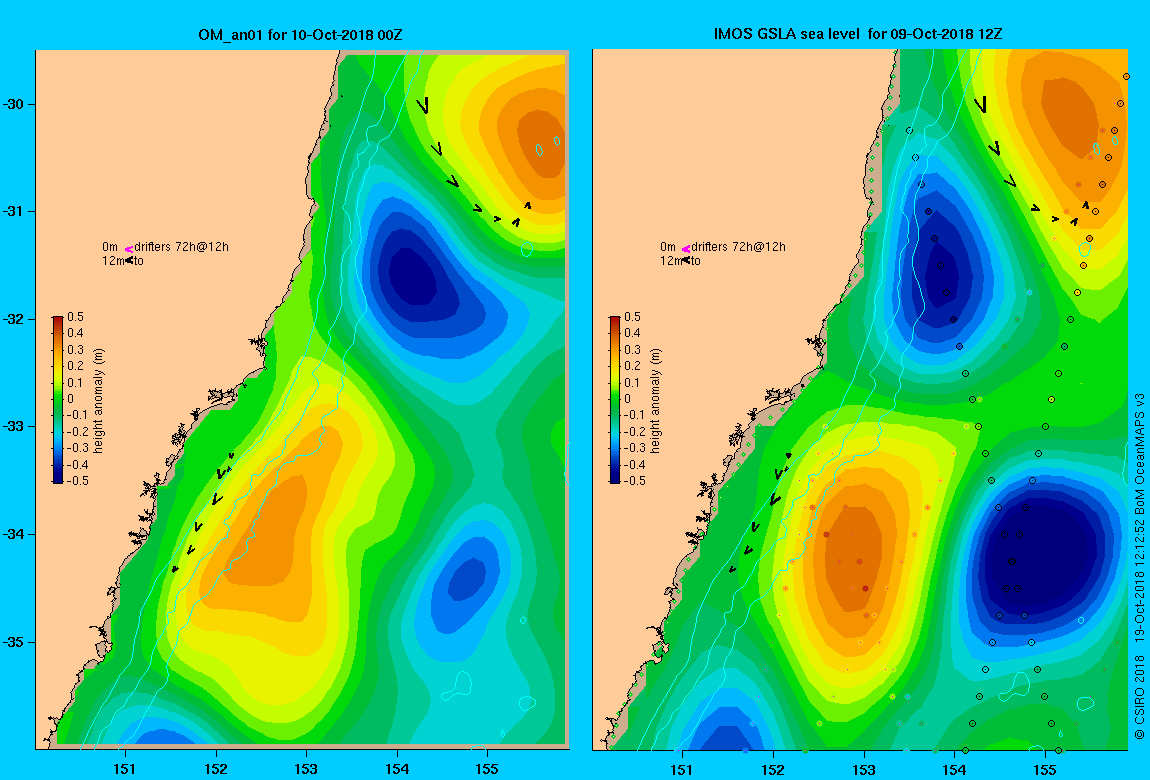
Task: Click the black 12m arrow in right legend
Action: [x=686, y=260]
